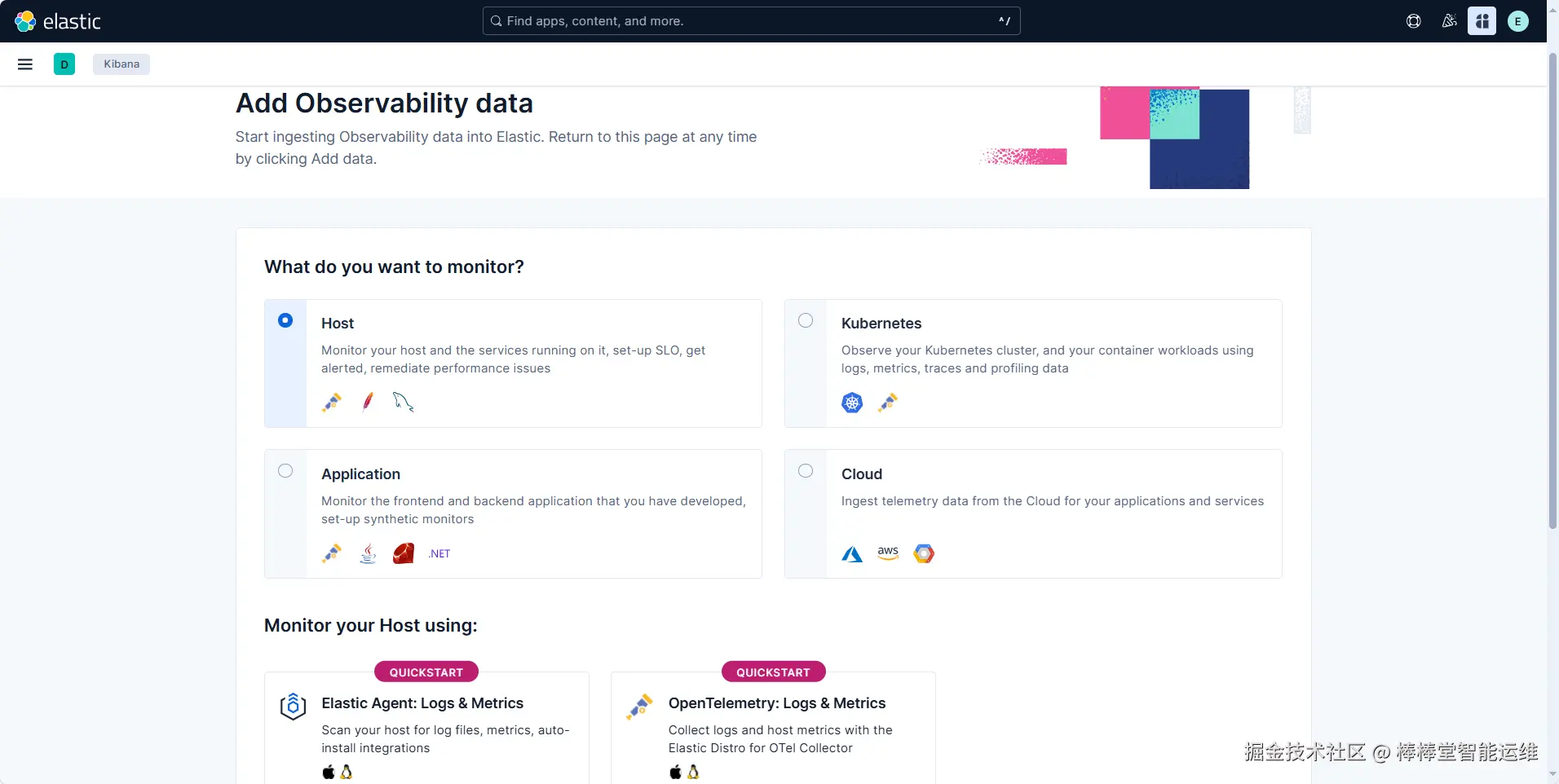Focus the Find apps, content search field
Screen dimensions: 1559x784
tap(751, 21)
